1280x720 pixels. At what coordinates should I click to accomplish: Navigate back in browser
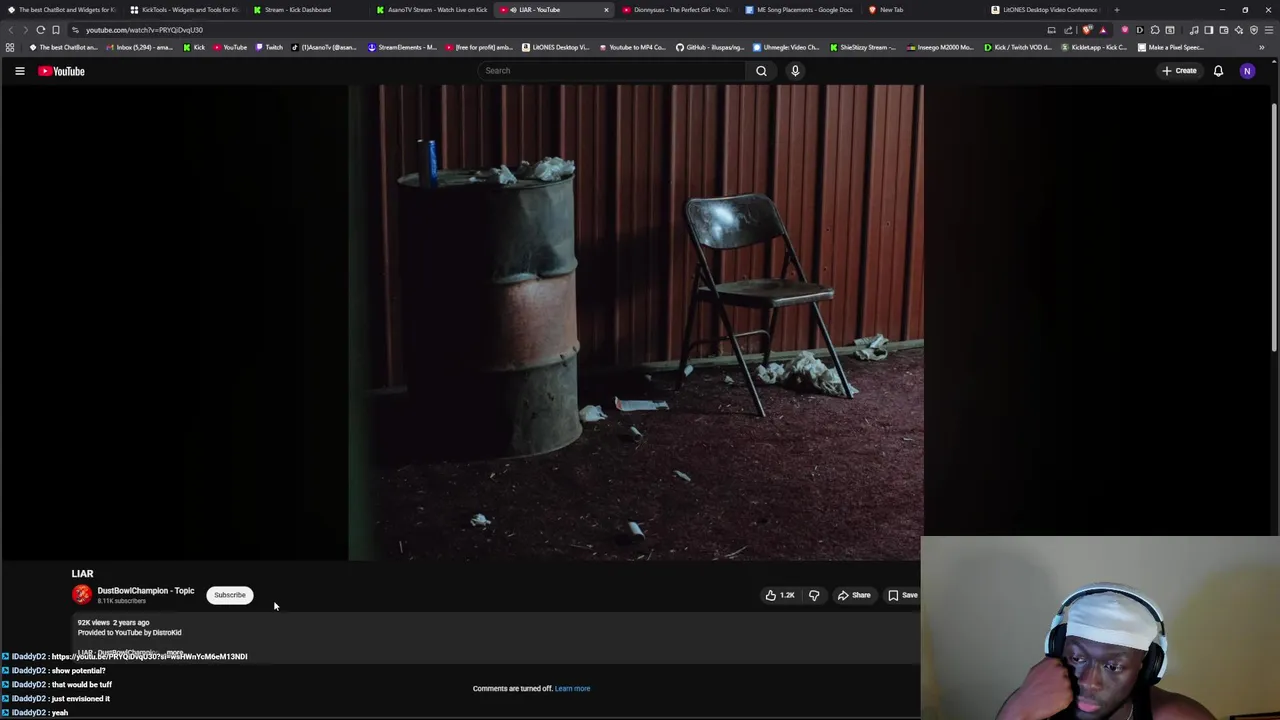pos(10,30)
